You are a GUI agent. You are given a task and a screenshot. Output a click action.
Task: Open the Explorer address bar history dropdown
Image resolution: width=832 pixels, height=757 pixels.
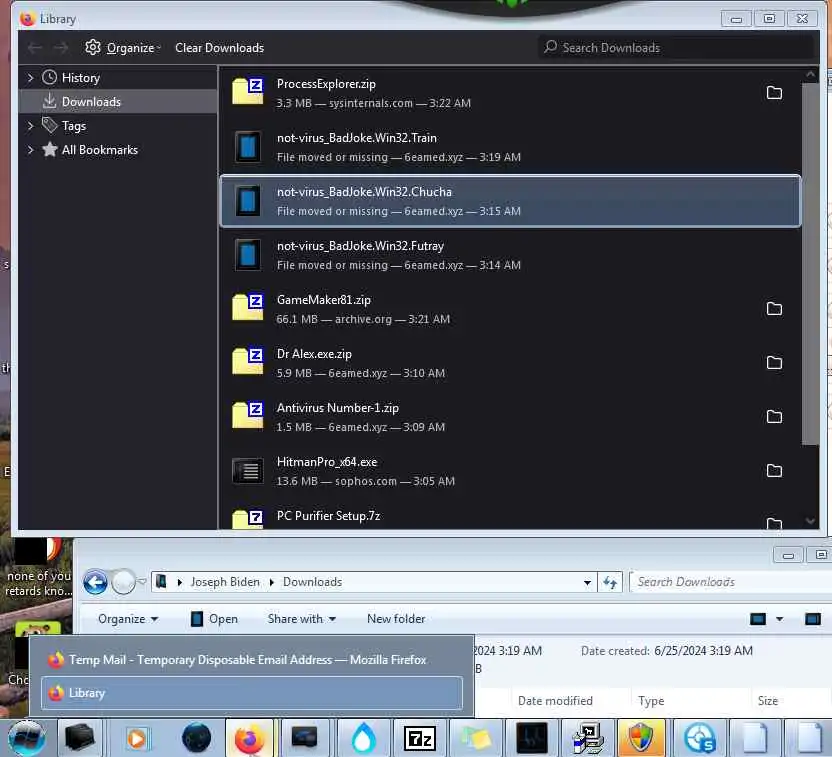pos(587,582)
